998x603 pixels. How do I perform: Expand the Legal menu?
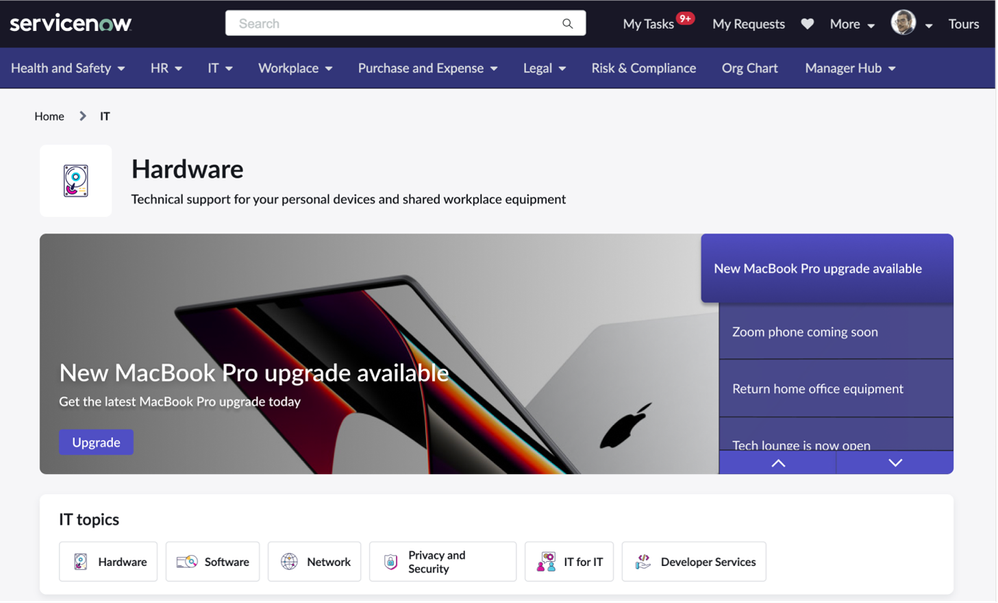(x=544, y=68)
